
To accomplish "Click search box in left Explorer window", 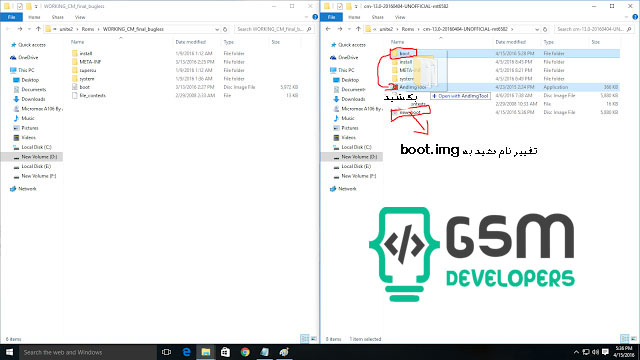I will pos(274,29).
